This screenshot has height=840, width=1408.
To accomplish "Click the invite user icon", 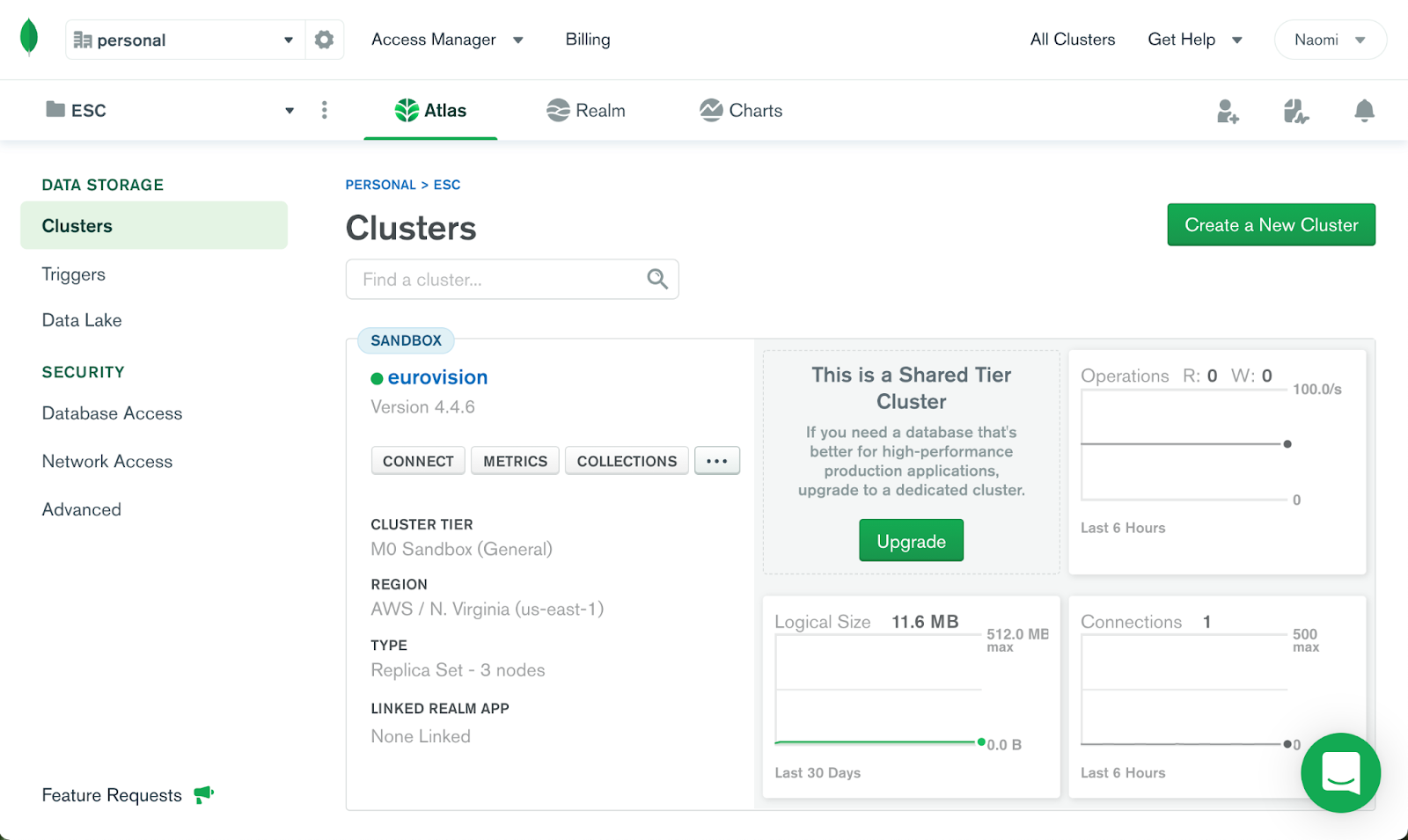I will pyautogui.click(x=1228, y=111).
